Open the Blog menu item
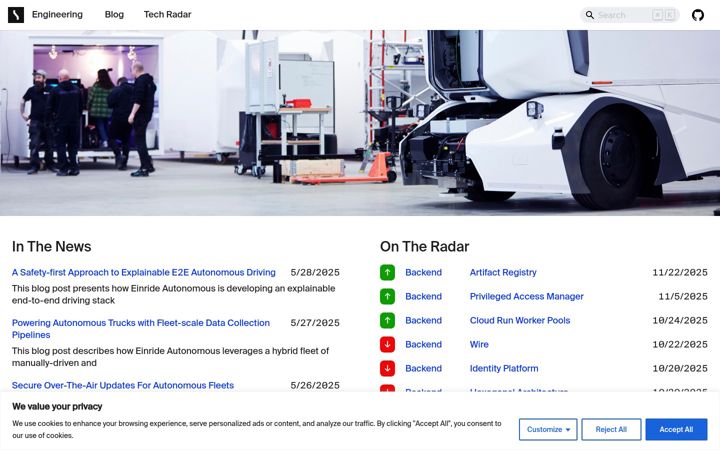Viewport: 720px width, 450px height. pos(114,15)
